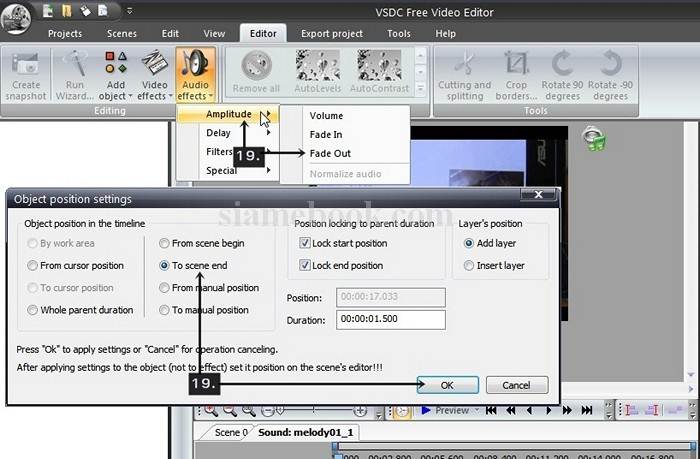This screenshot has width=700, height=459.
Task: Open the Crop borders tool
Action: (x=516, y=76)
